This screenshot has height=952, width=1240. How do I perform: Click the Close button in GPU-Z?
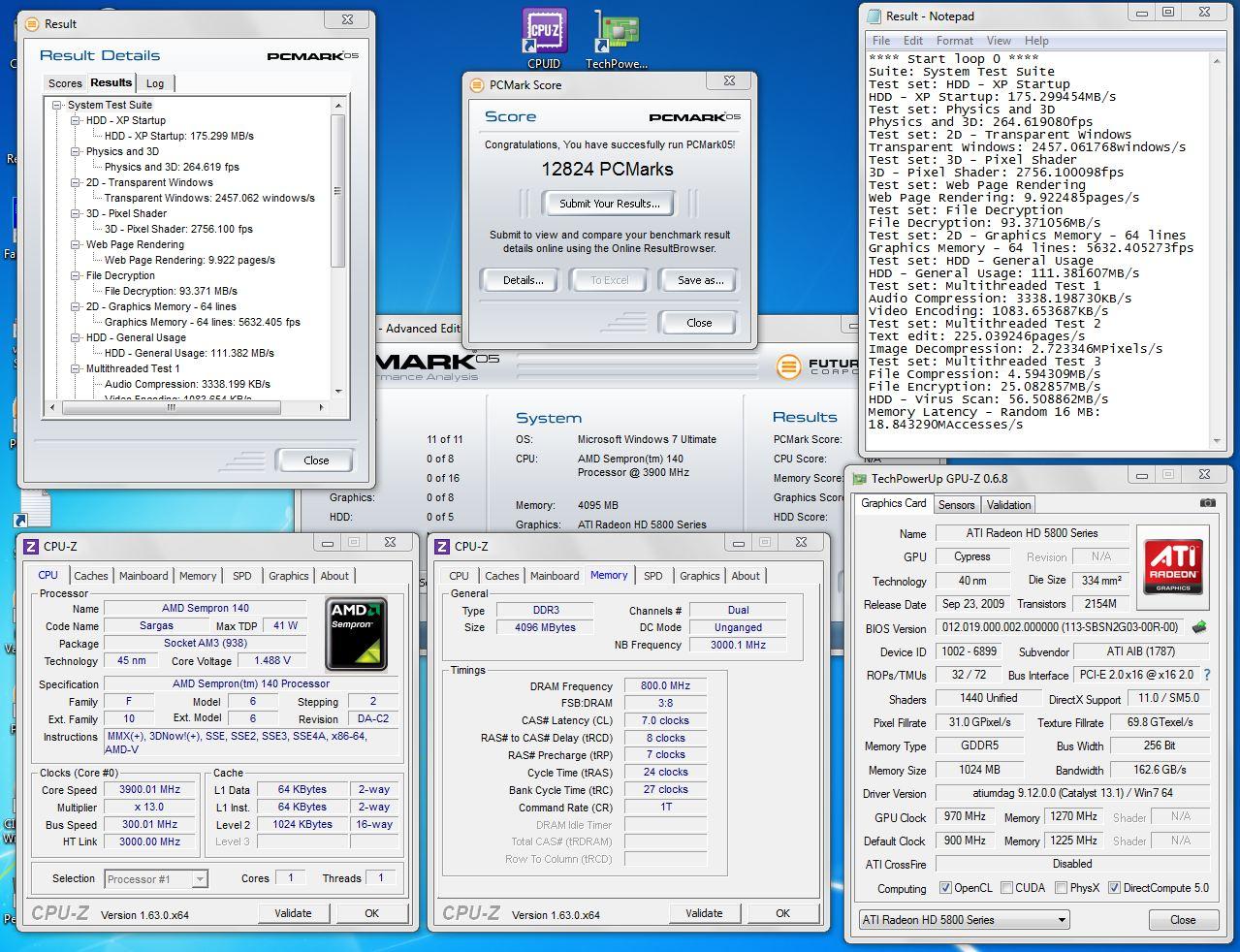point(1183,920)
